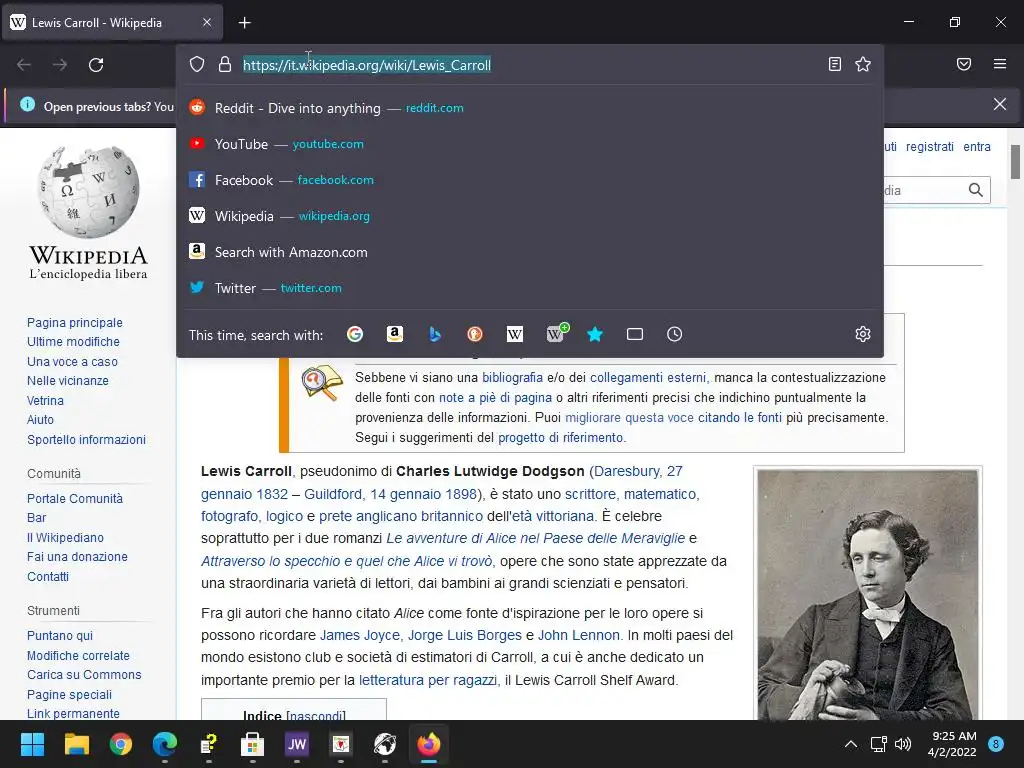Viewport: 1024px width, 768px height.
Task: Open Sportello informazioni link
Action: [x=86, y=440]
